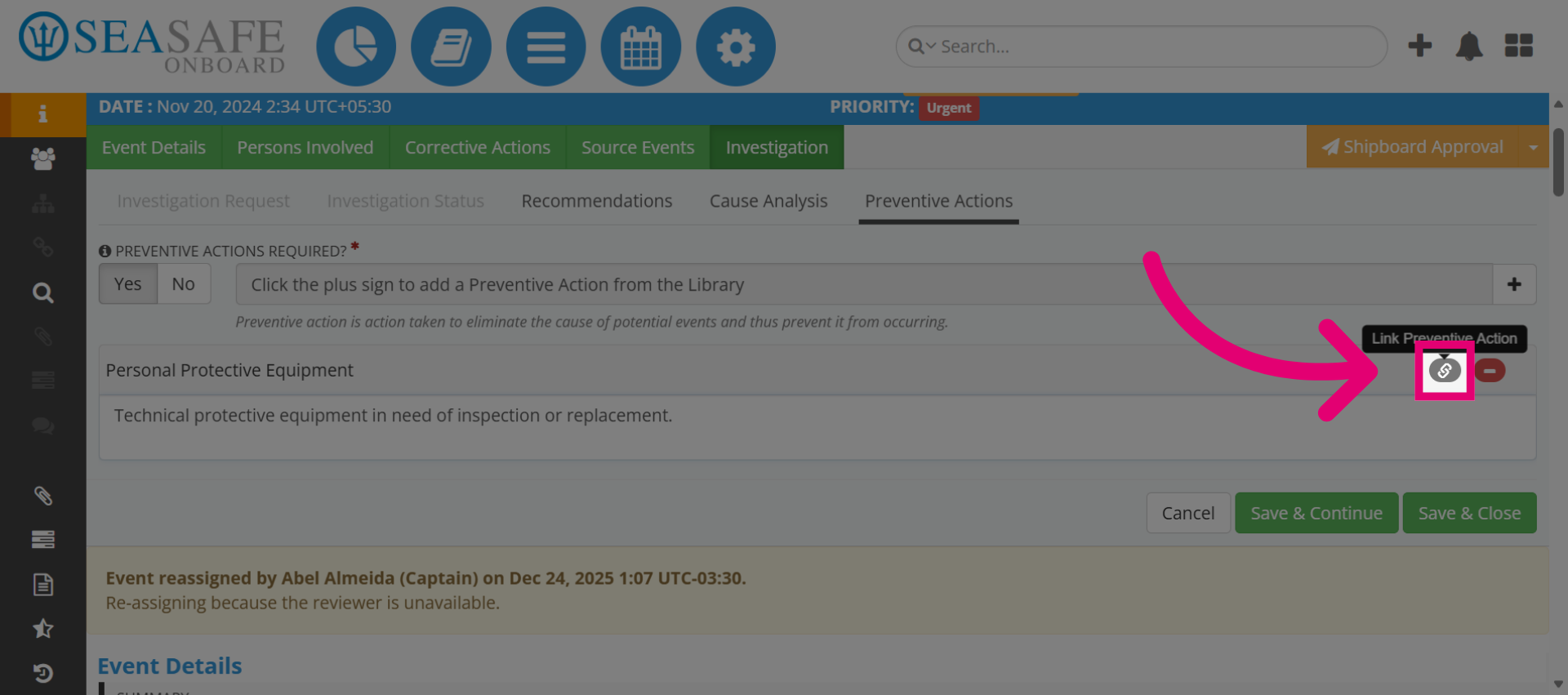The image size is (1568, 695).
Task: Open the hamburger list menu icon
Action: click(546, 47)
